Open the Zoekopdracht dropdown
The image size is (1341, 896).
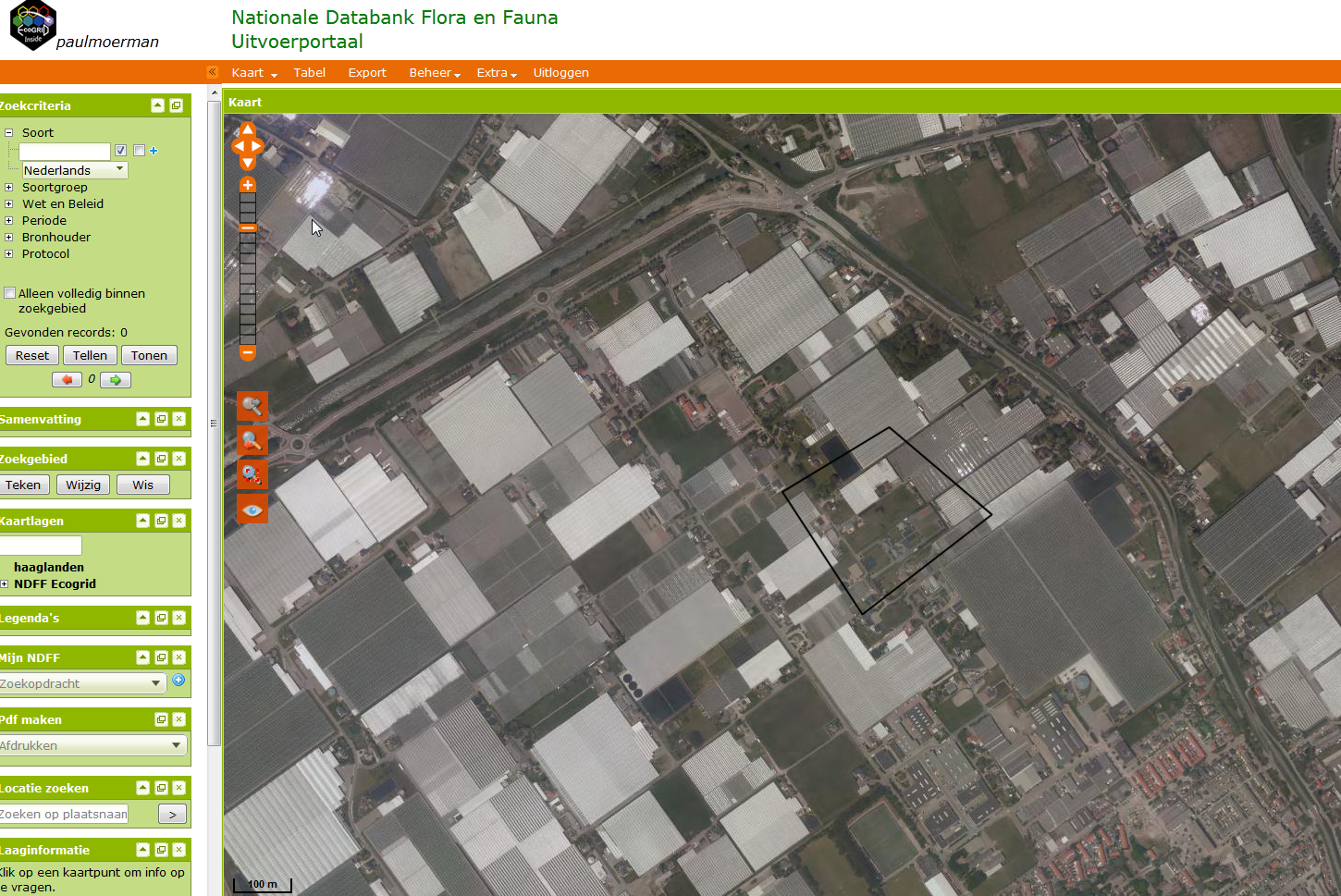81,683
